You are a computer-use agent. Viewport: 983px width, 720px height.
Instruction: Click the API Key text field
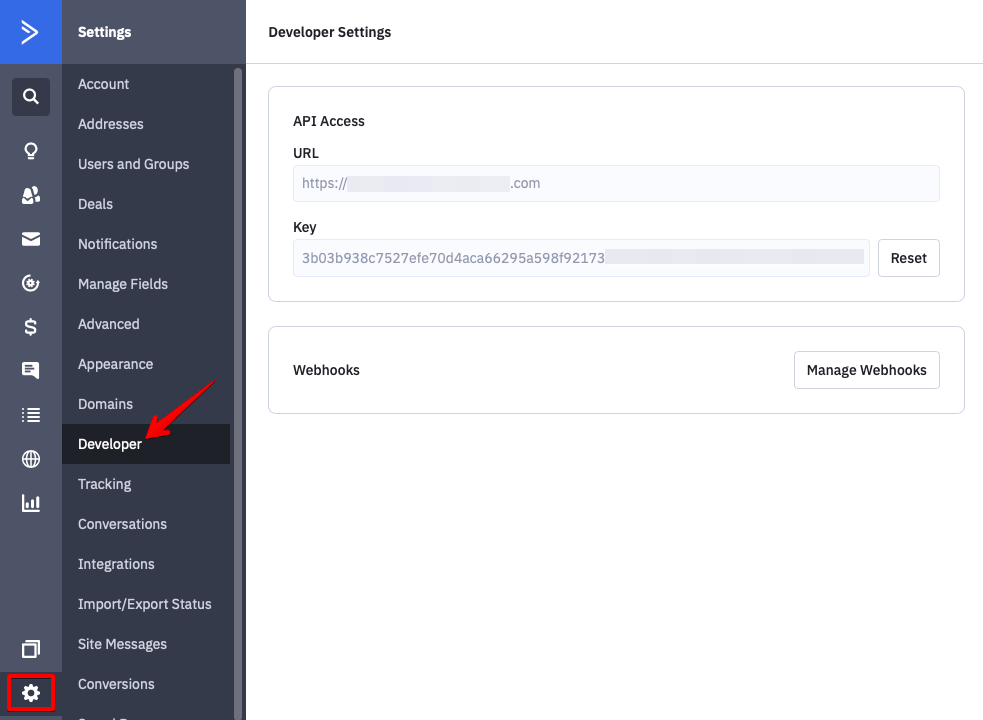pyautogui.click(x=581, y=258)
